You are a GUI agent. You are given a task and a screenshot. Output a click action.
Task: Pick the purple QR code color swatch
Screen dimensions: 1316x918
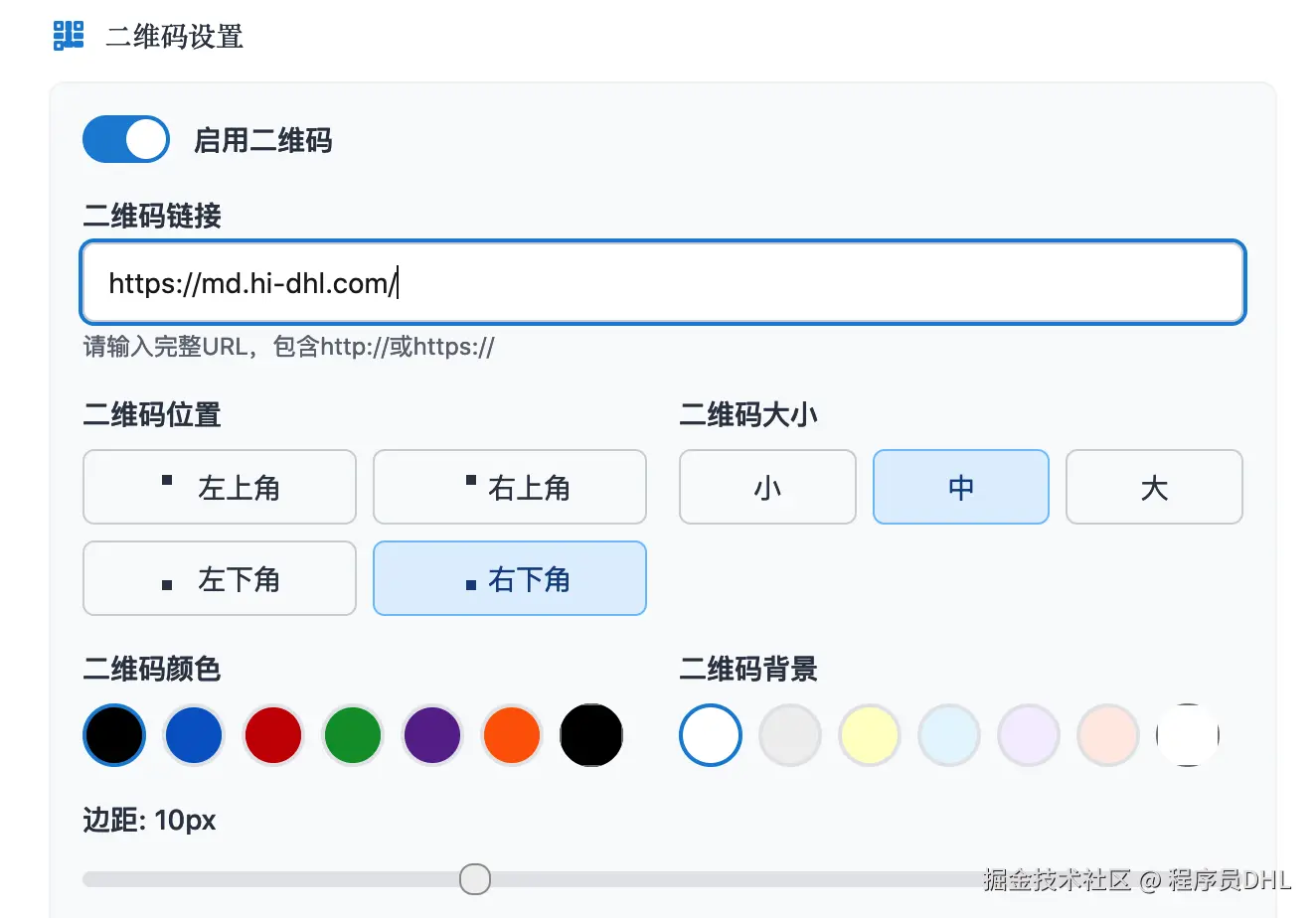432,735
